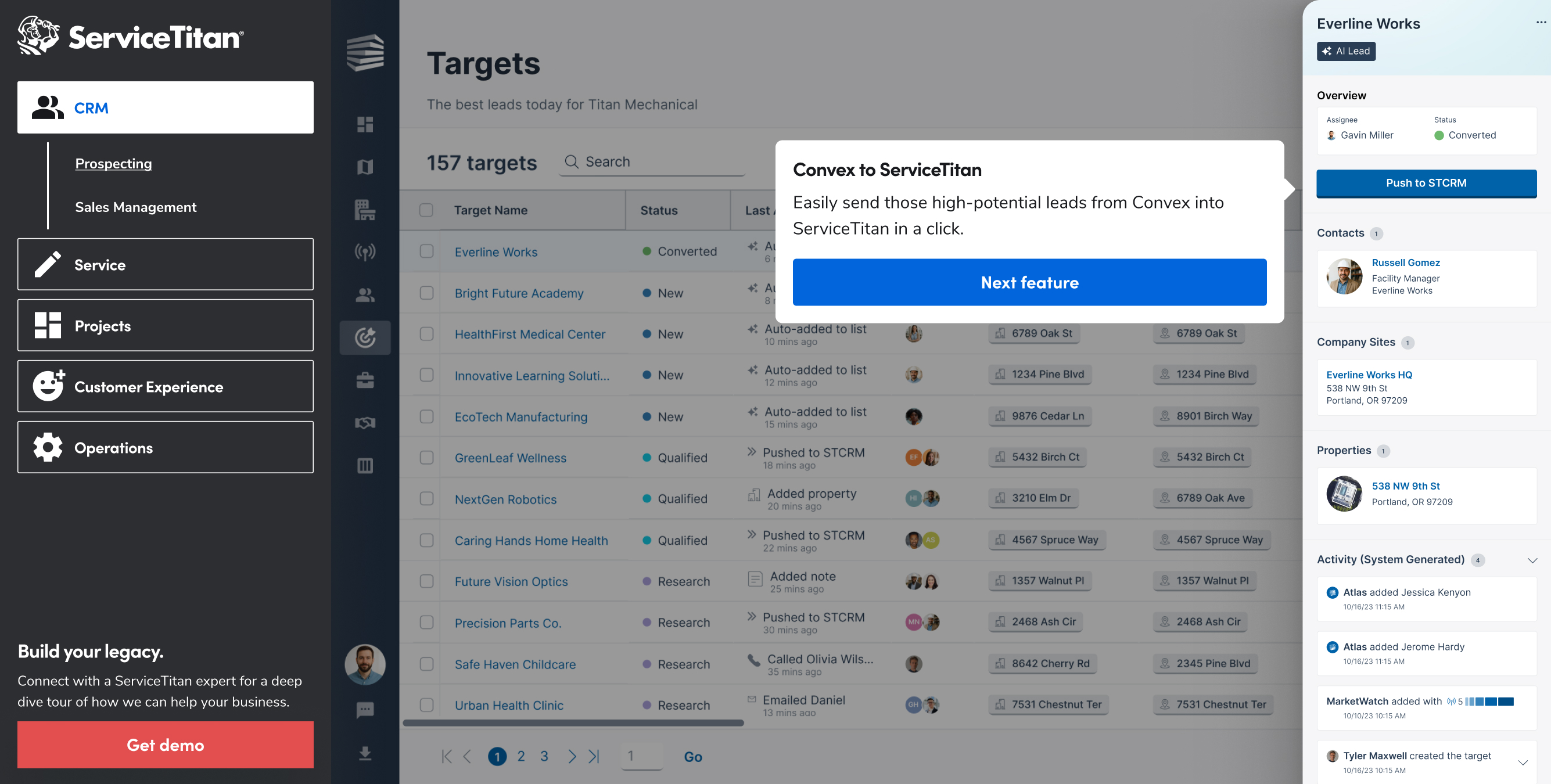
Task: Open the dashboard grid icon in sidebar
Action: click(365, 125)
